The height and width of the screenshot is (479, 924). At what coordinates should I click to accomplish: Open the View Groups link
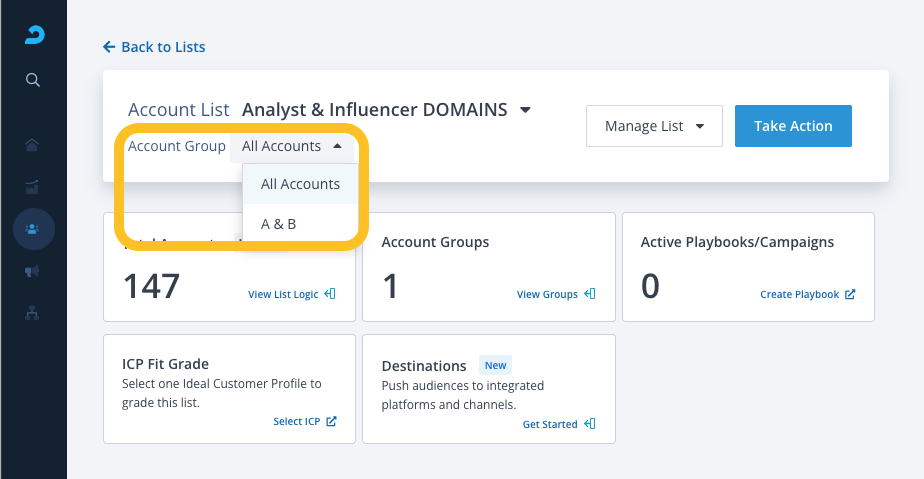click(547, 294)
